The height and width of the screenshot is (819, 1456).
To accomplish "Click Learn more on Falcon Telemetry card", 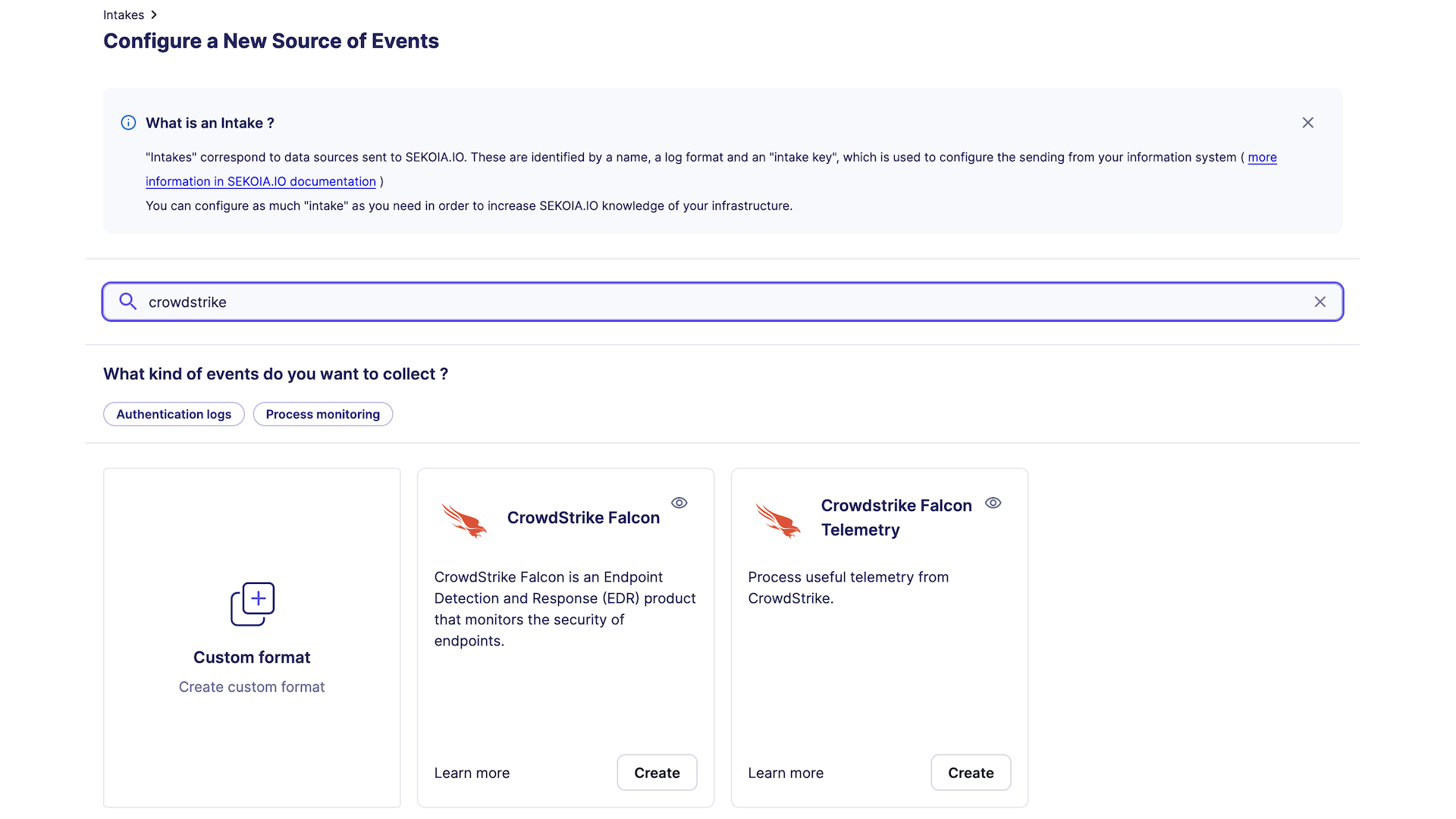I will pyautogui.click(x=786, y=773).
